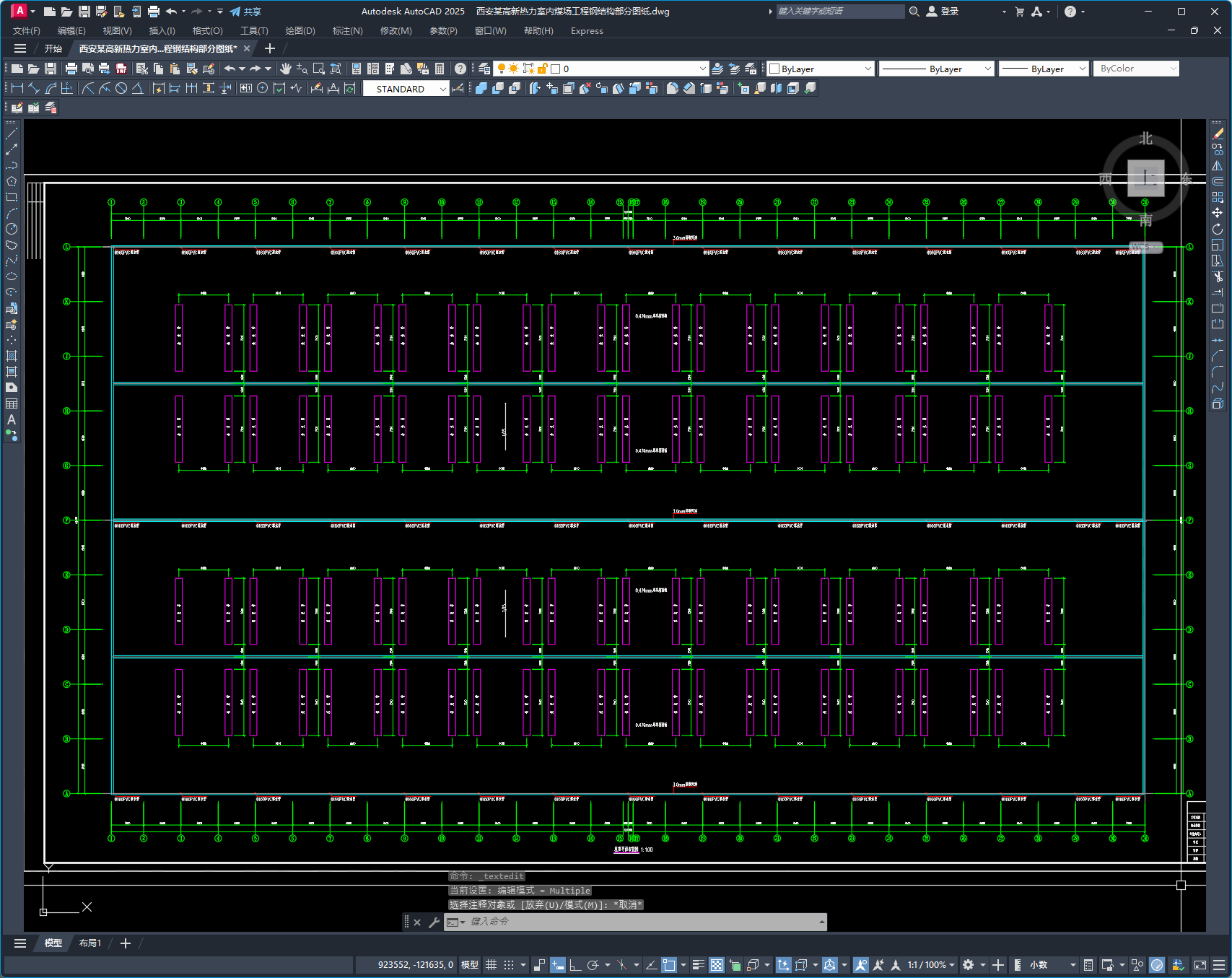The width and height of the screenshot is (1232, 978).
Task: Open the QuickCalc calculator icon
Action: click(440, 69)
